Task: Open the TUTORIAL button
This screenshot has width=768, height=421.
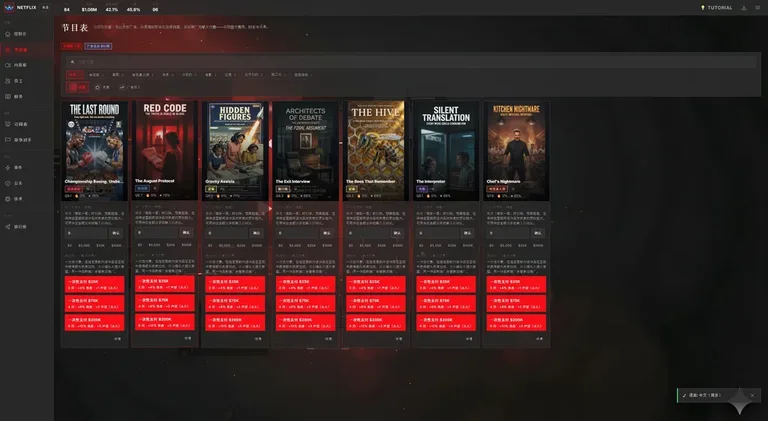Action: click(717, 7)
